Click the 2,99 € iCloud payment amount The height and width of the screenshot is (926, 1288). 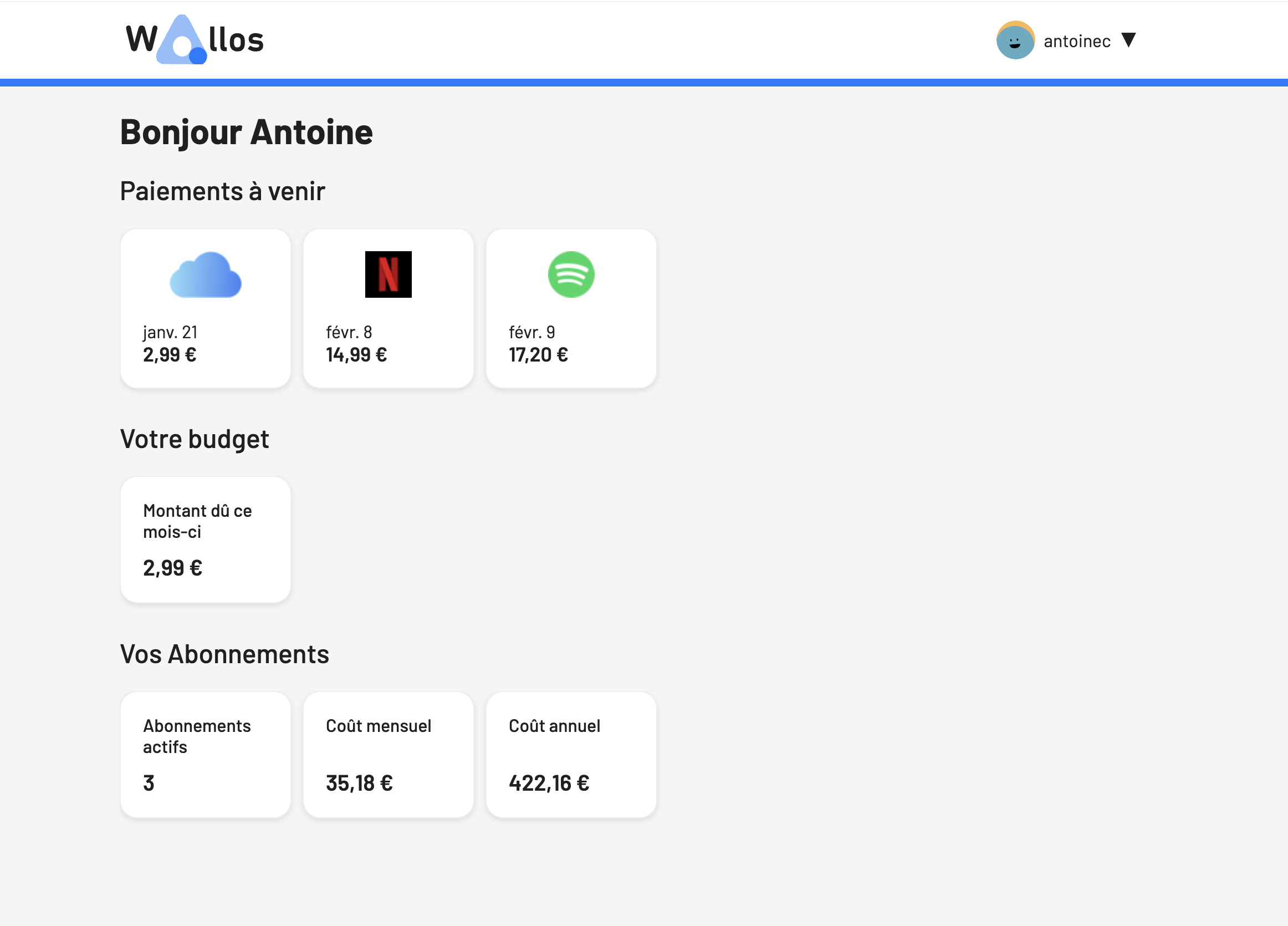169,355
